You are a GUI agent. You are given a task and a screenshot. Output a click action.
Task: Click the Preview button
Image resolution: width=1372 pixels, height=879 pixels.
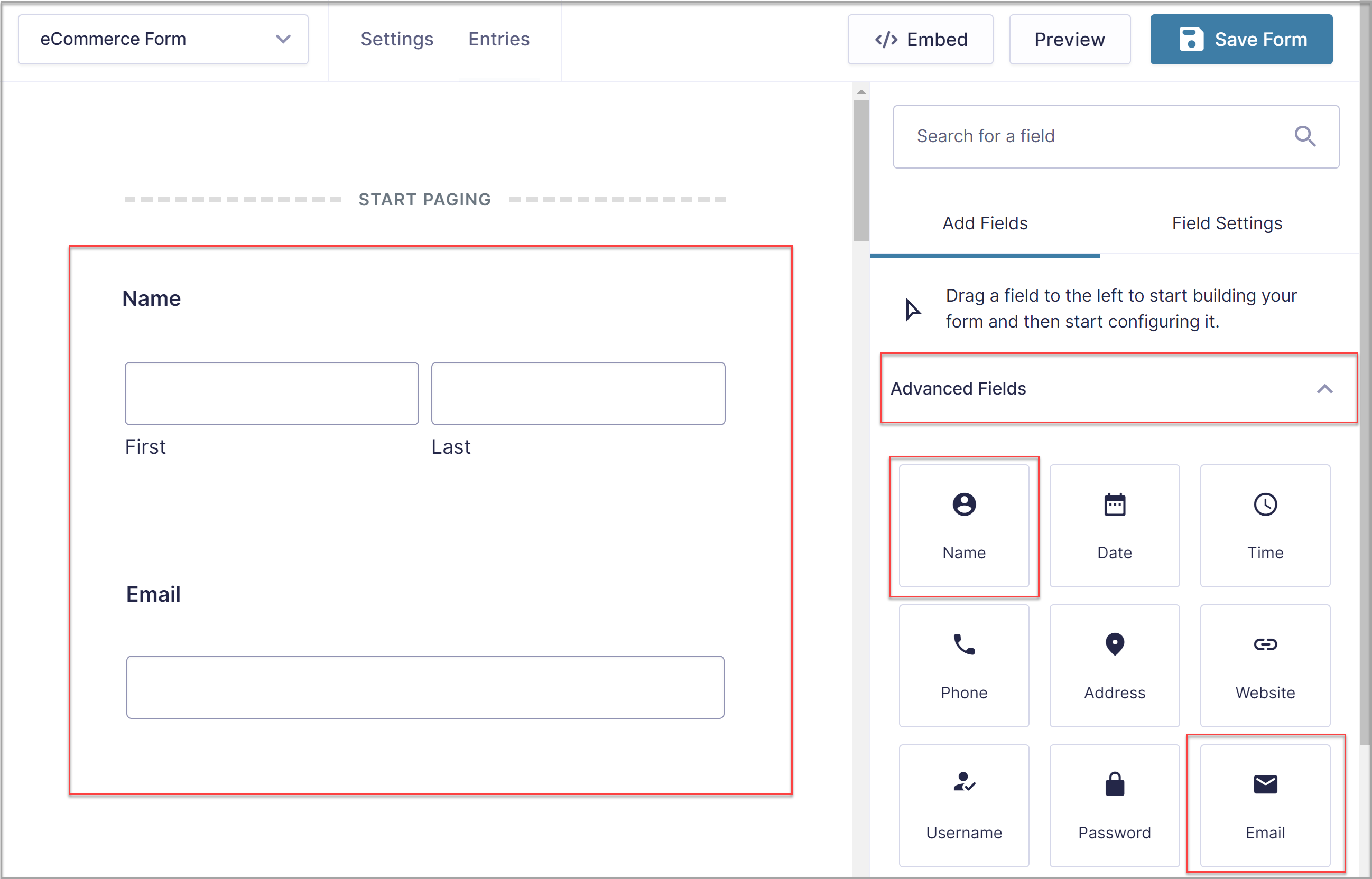pos(1069,40)
